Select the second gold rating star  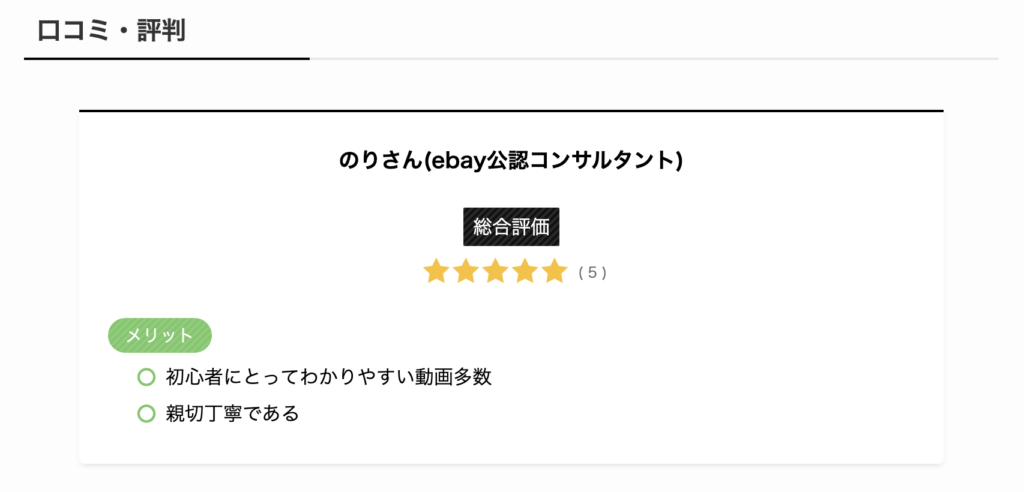coord(465,271)
